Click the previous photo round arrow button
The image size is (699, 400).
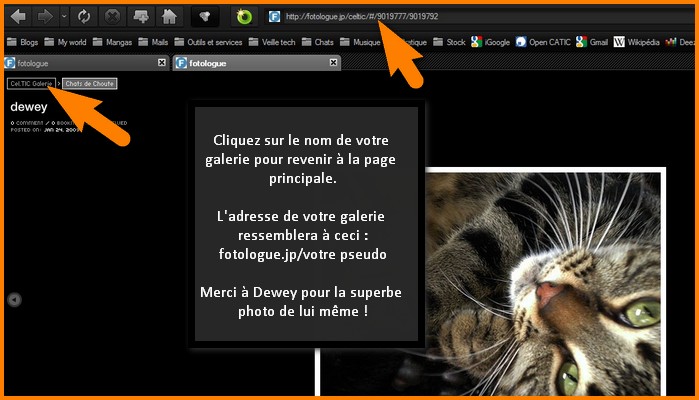click(14, 300)
